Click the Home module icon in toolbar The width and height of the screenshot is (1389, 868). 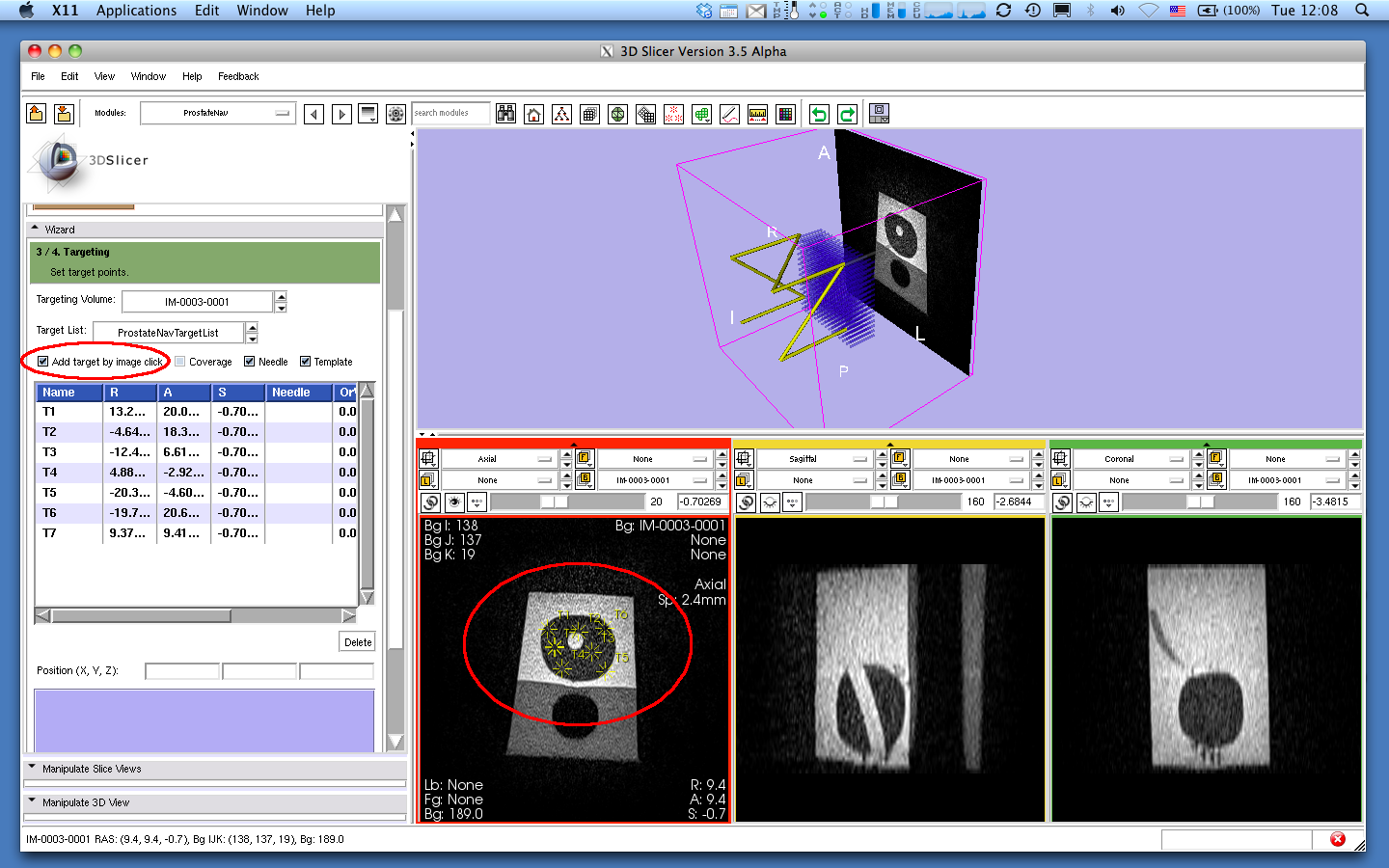click(x=533, y=114)
